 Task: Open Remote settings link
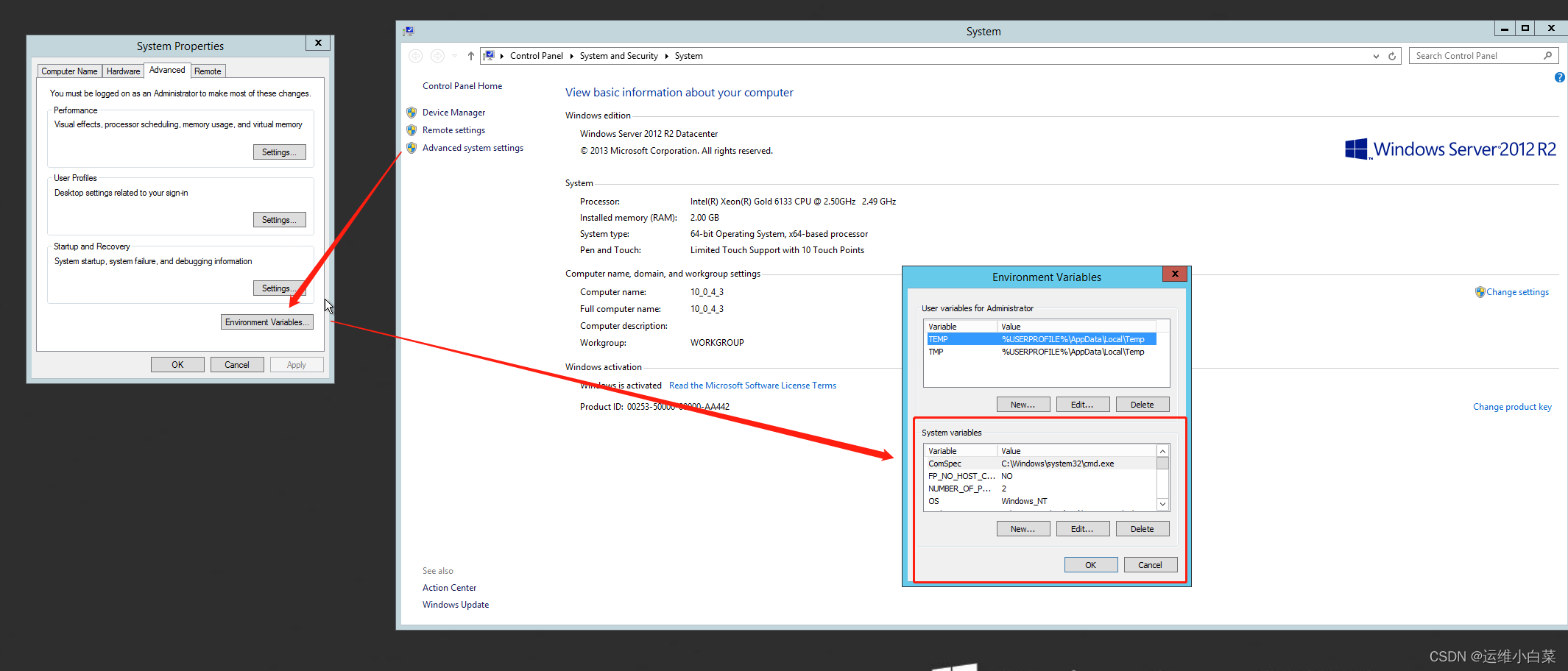(x=453, y=130)
